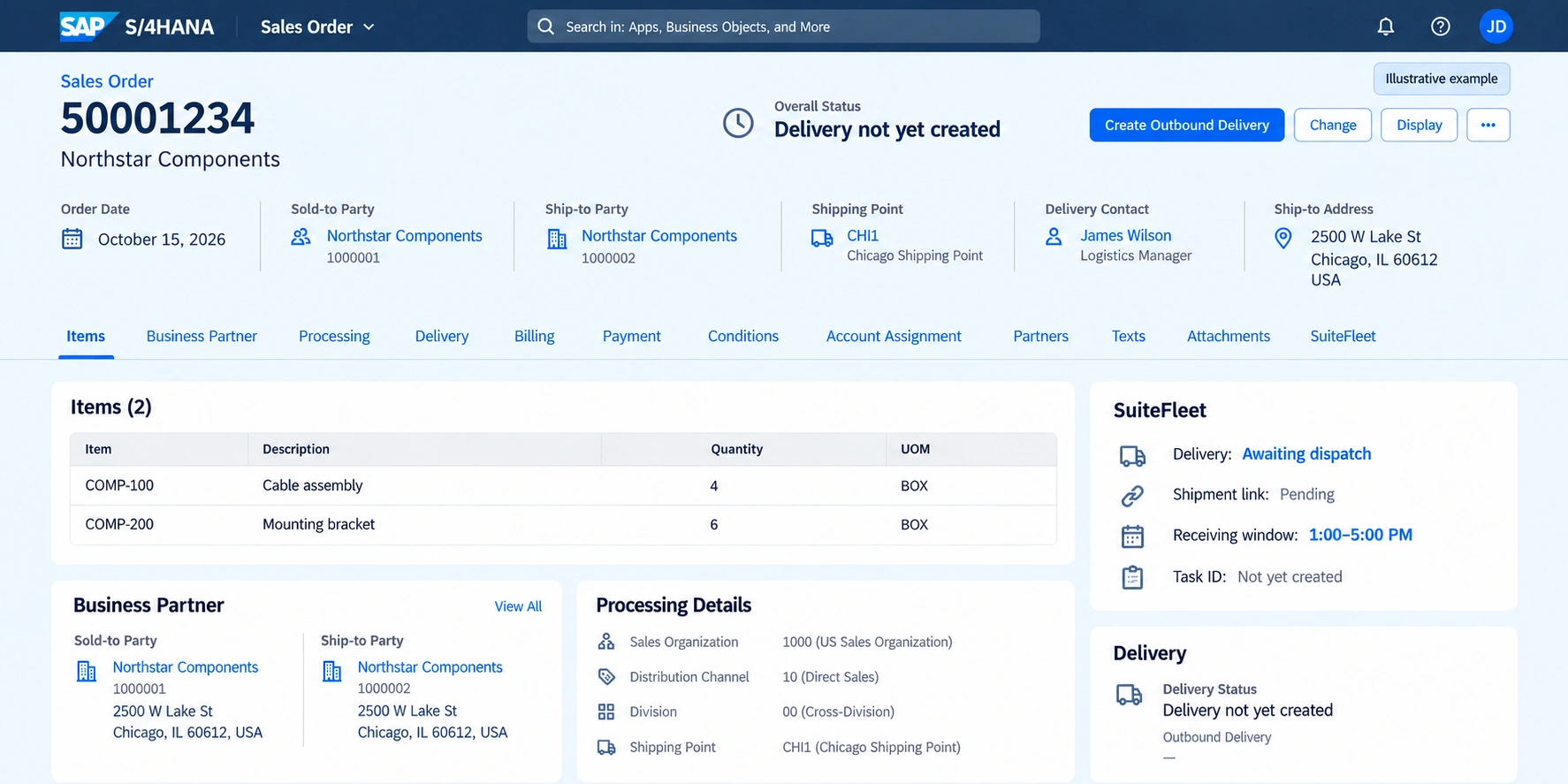Go to the Billing tab
The height and width of the screenshot is (784, 1568).
click(535, 336)
